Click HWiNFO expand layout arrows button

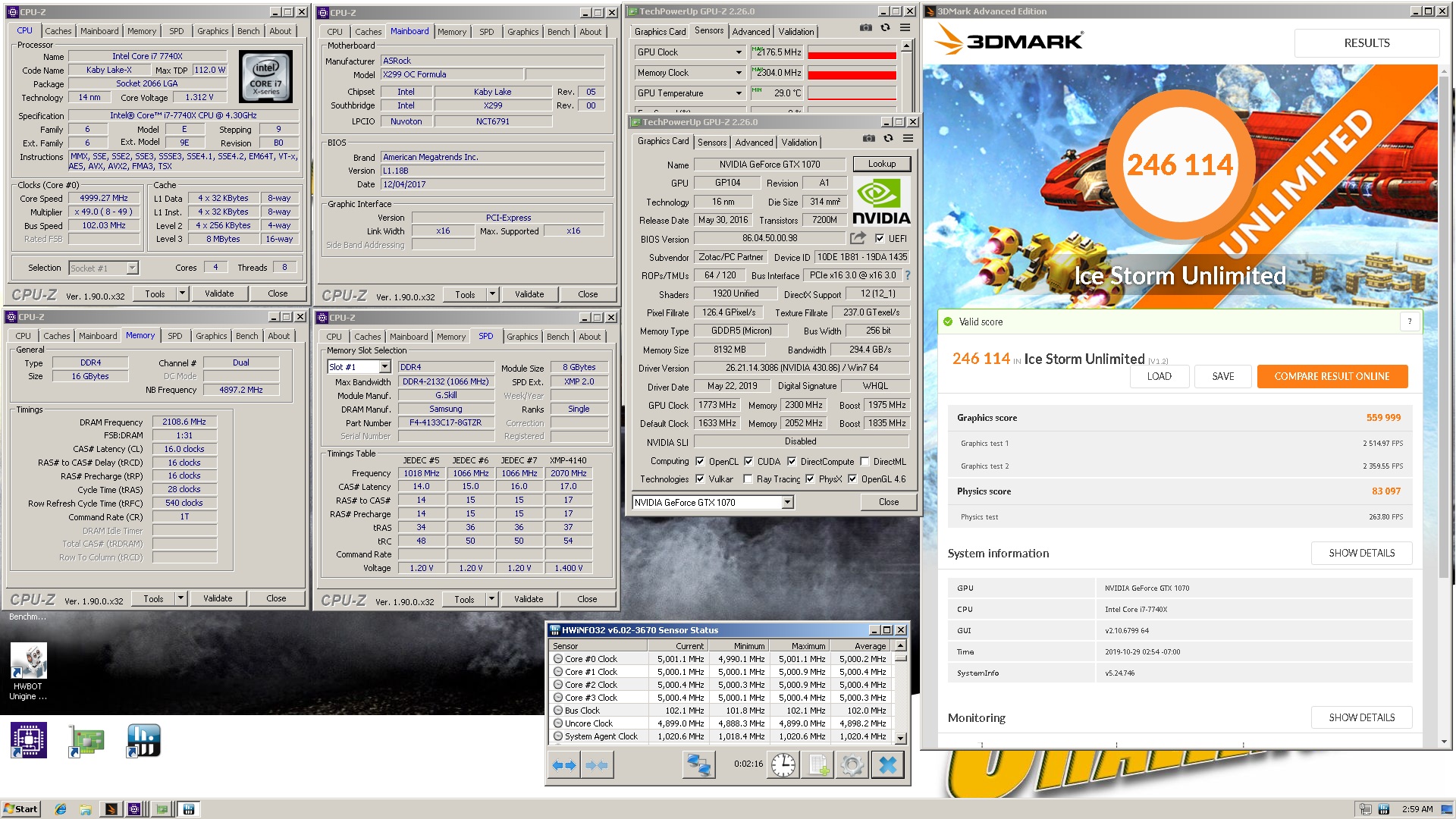(x=564, y=765)
